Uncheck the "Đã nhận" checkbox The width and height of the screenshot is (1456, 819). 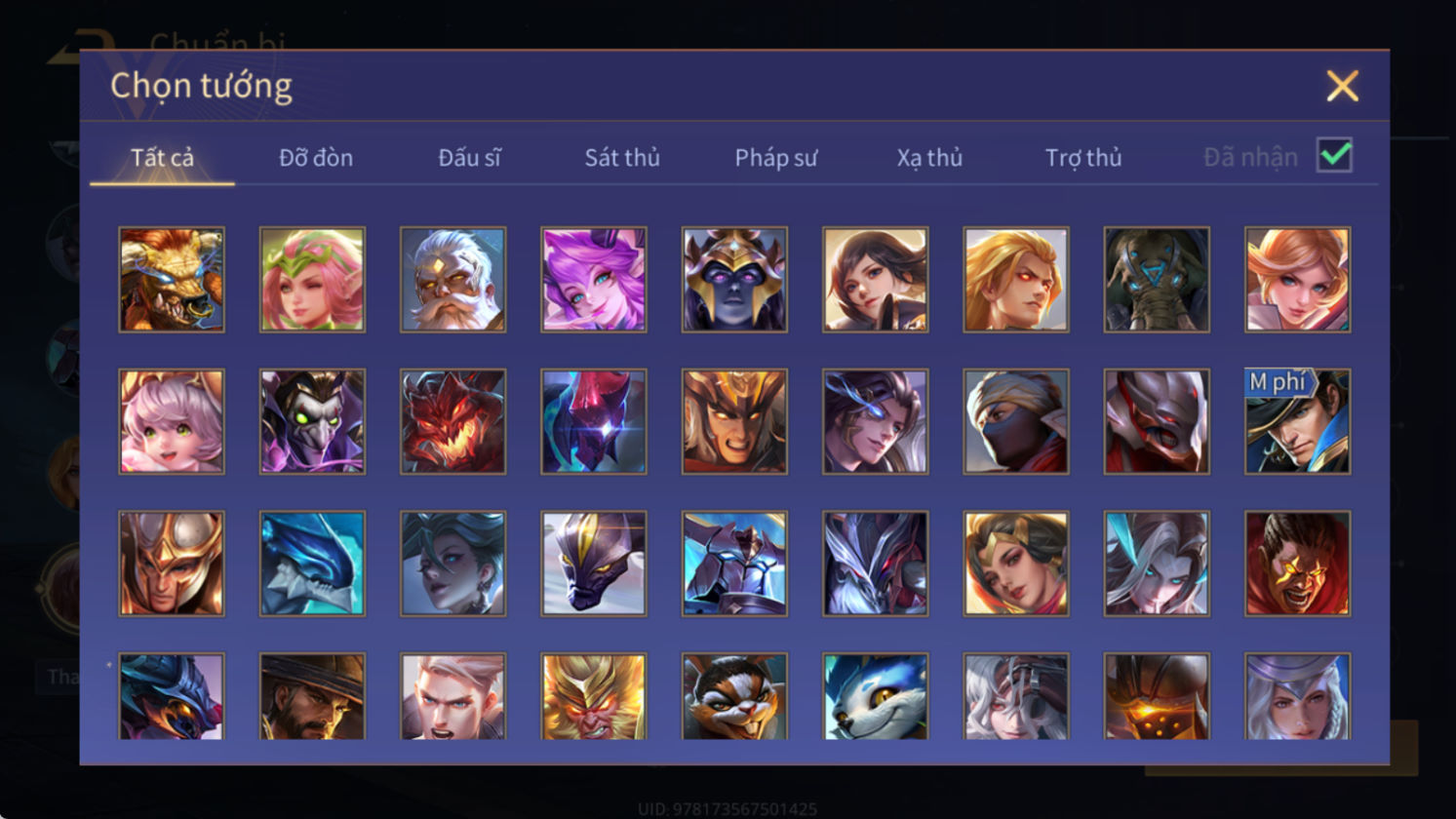(x=1334, y=155)
